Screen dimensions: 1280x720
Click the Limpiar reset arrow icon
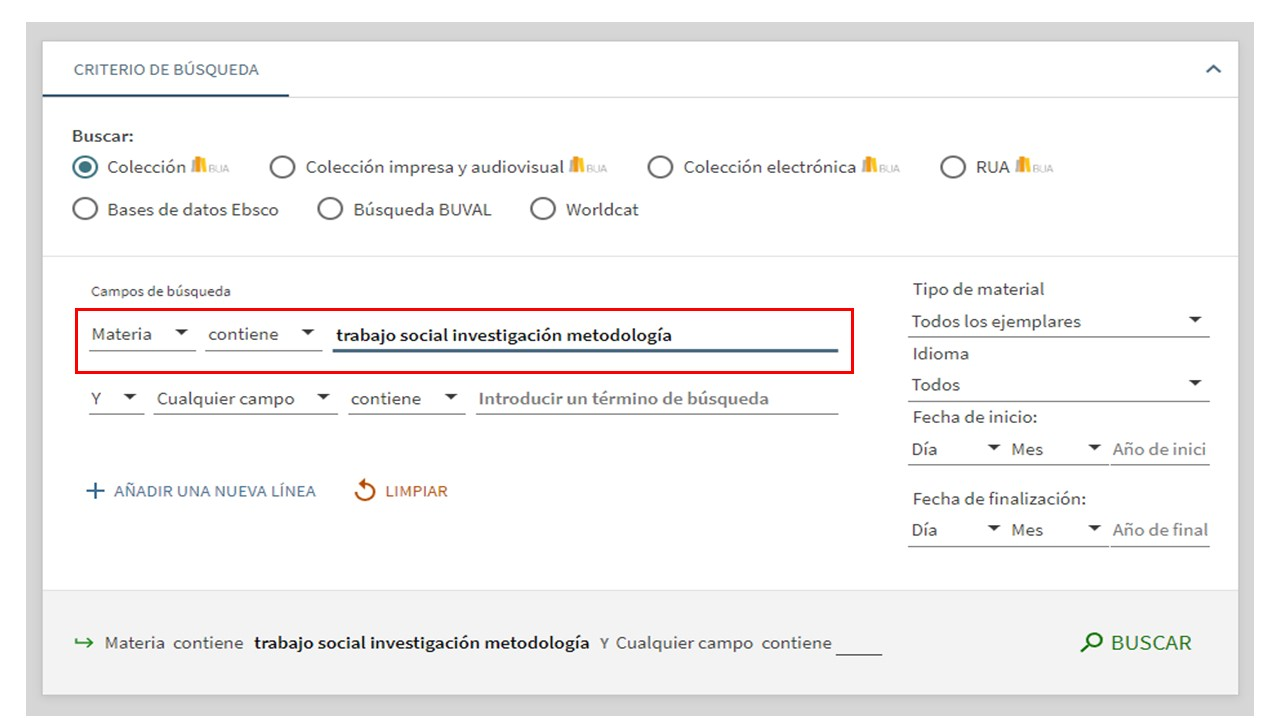(x=365, y=491)
